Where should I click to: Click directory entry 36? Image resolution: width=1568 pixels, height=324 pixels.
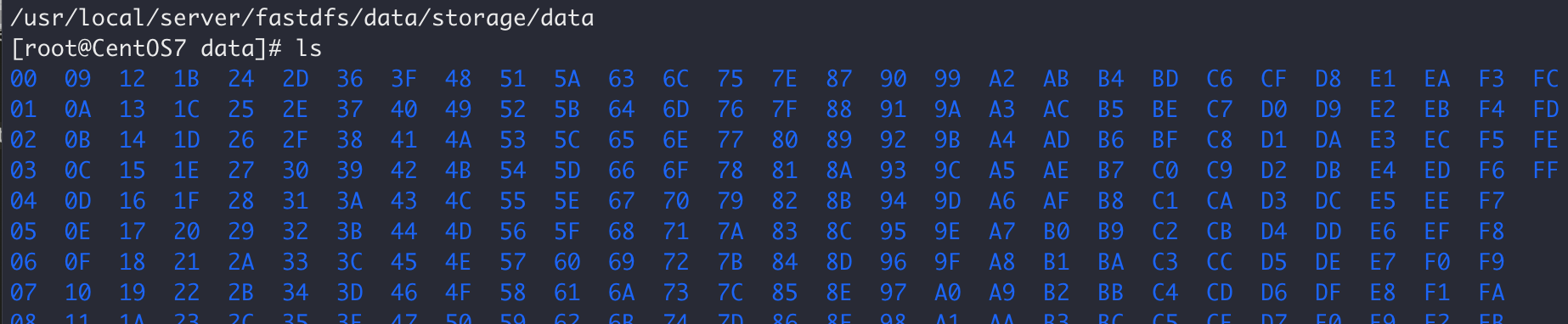[350, 79]
